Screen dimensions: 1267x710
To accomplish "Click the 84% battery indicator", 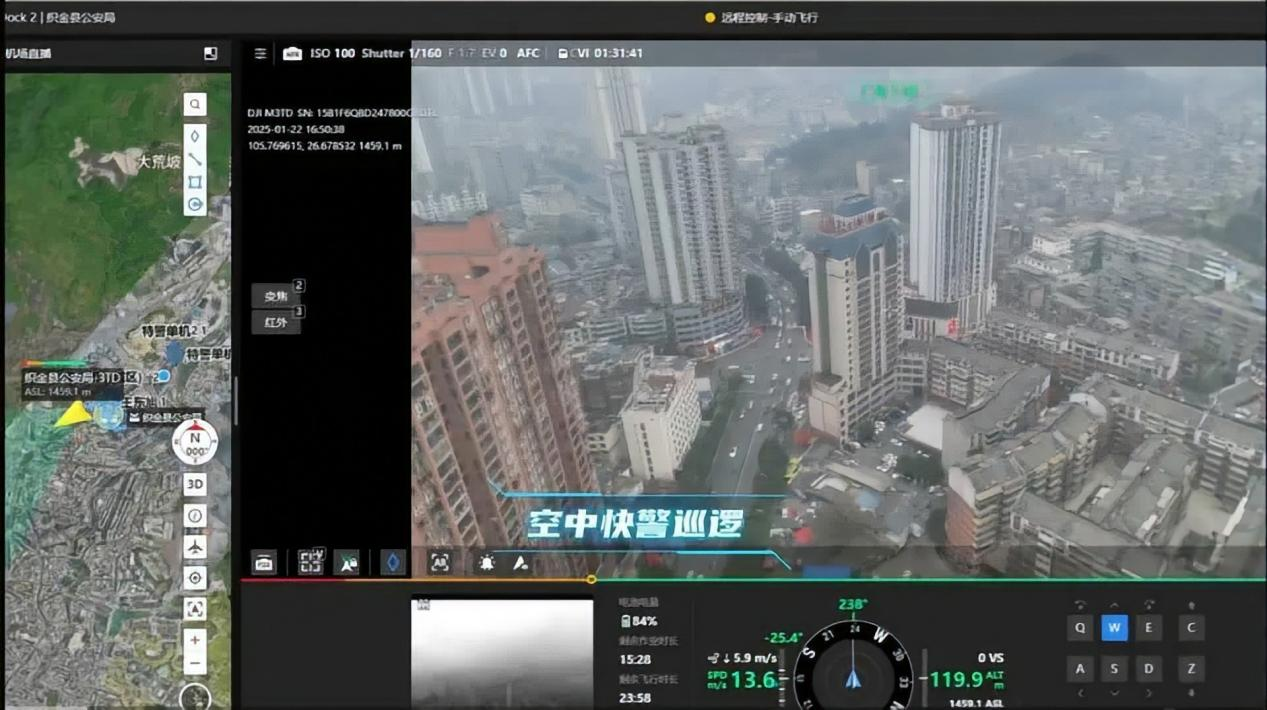I will click(x=639, y=621).
